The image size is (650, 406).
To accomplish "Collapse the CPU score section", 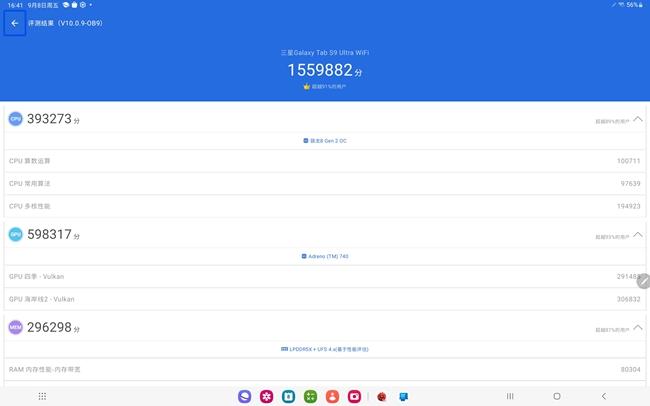I will pos(638,119).
